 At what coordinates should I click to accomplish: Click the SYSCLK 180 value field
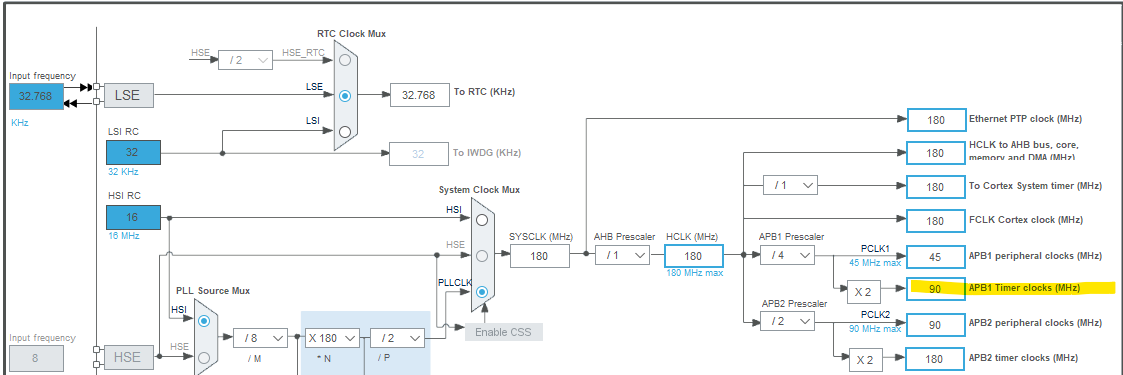540,255
